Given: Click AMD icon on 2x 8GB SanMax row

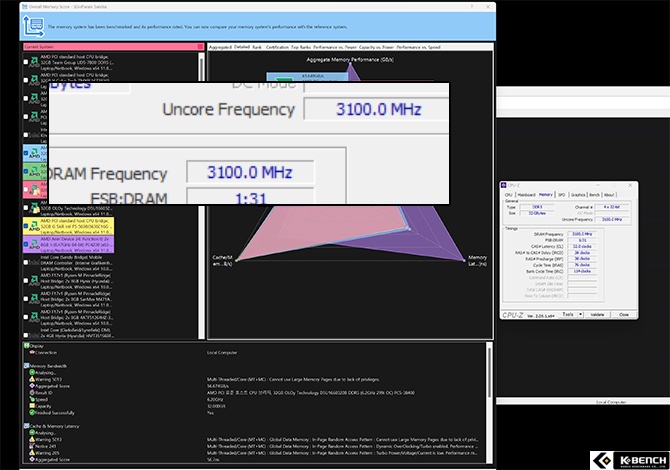Looking at the screenshot, I should tap(34, 299).
